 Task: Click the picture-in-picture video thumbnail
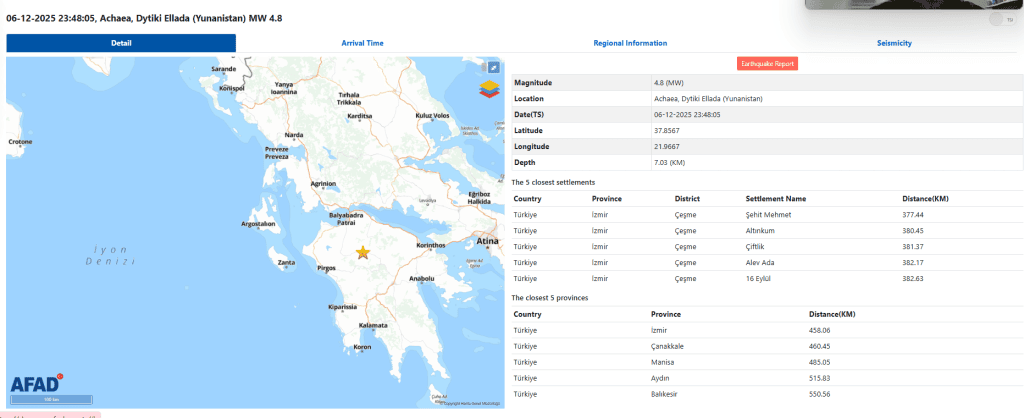[914, 5]
